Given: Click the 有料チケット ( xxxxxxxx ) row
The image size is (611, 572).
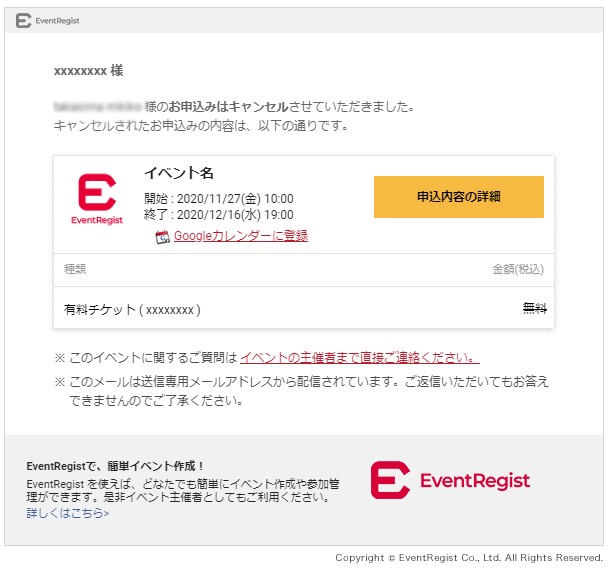Looking at the screenshot, I should point(304,309).
